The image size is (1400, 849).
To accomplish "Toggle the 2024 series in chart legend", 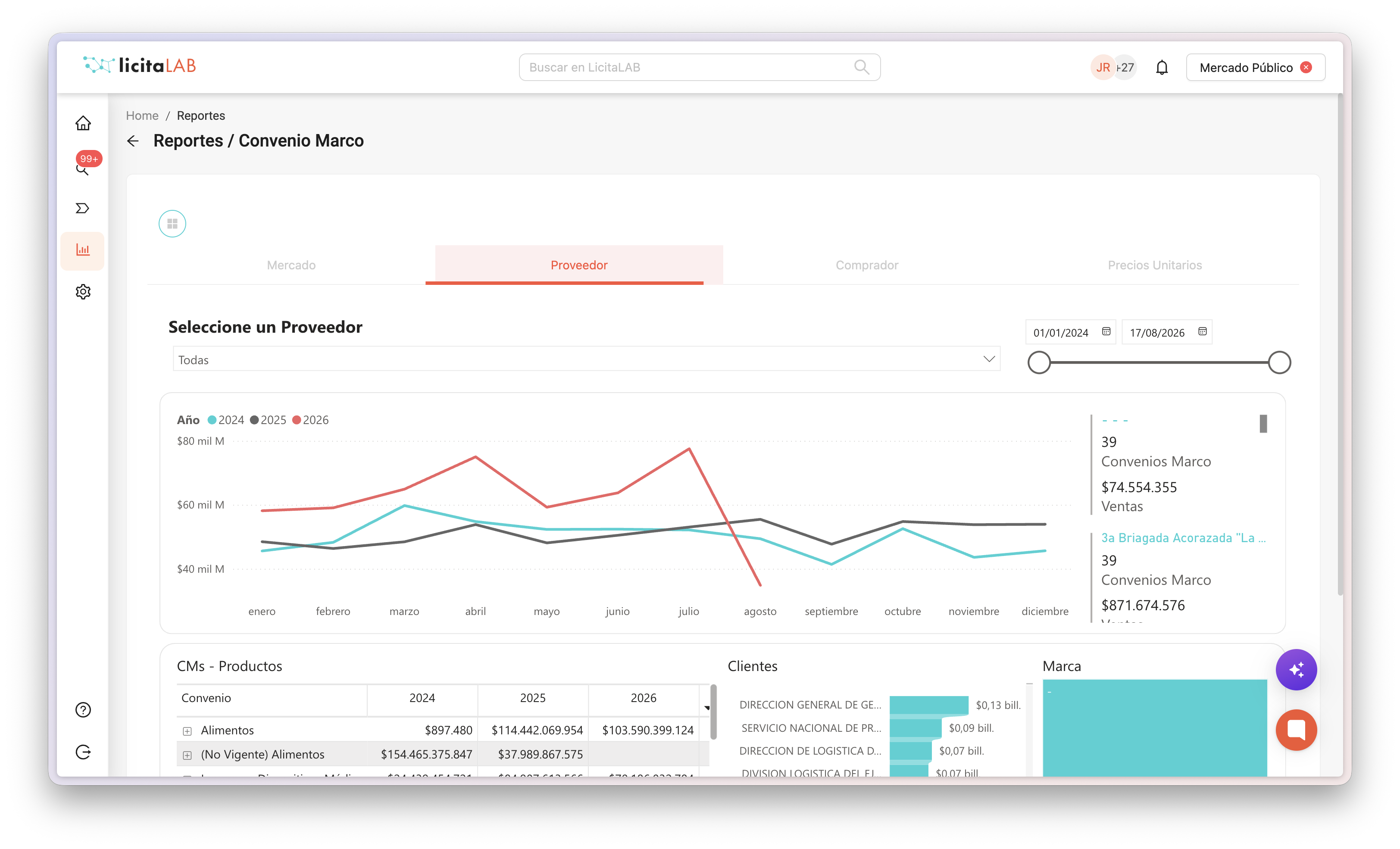I will [226, 420].
